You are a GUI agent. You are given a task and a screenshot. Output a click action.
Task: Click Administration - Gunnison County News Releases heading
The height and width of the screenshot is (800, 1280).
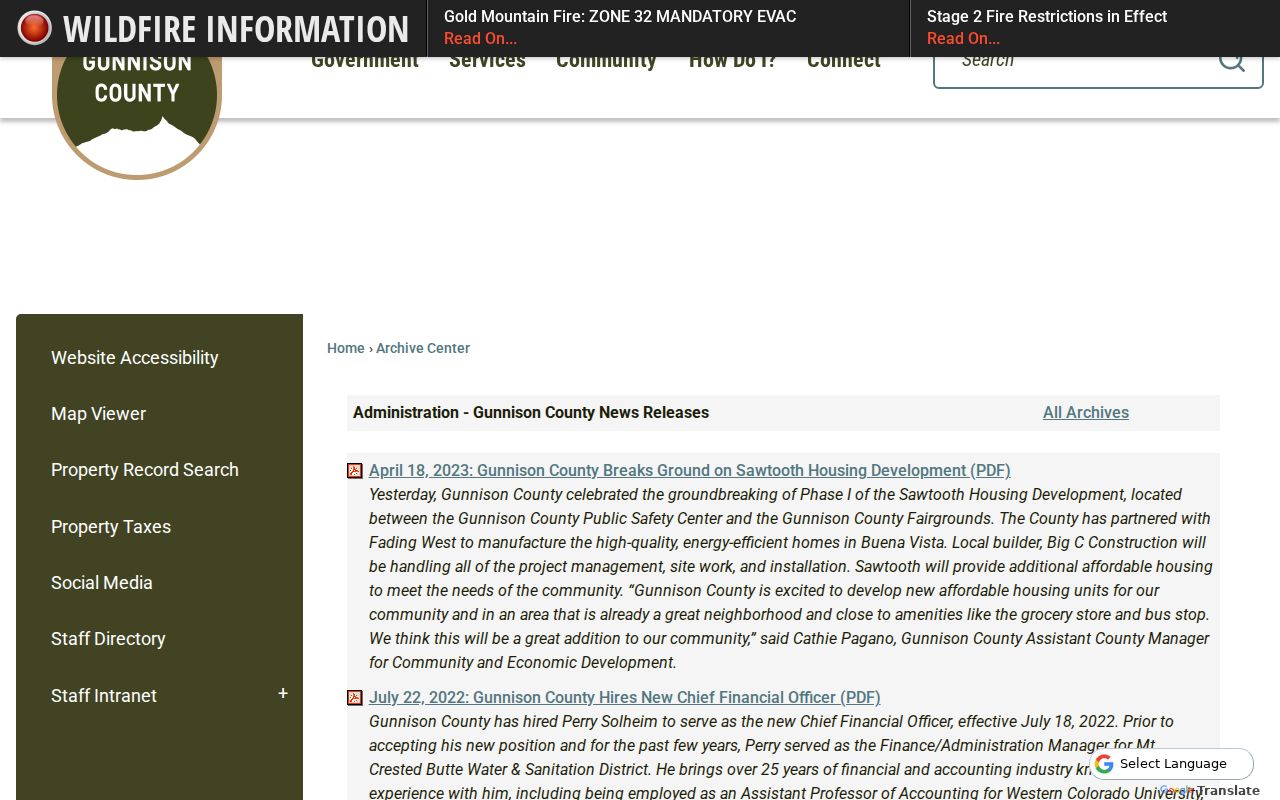[x=531, y=412]
